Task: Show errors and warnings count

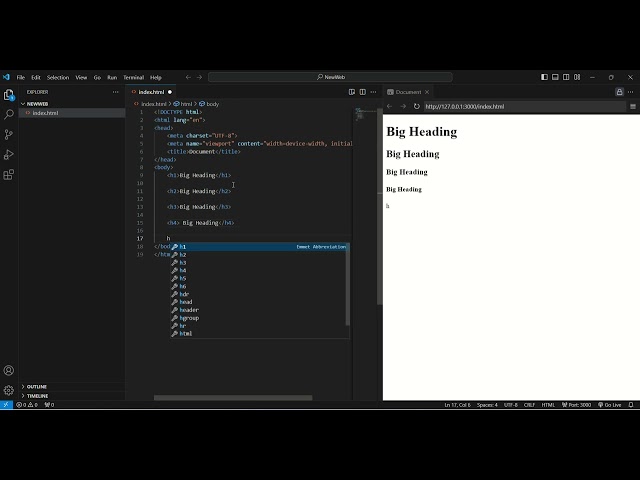Action: [27, 405]
